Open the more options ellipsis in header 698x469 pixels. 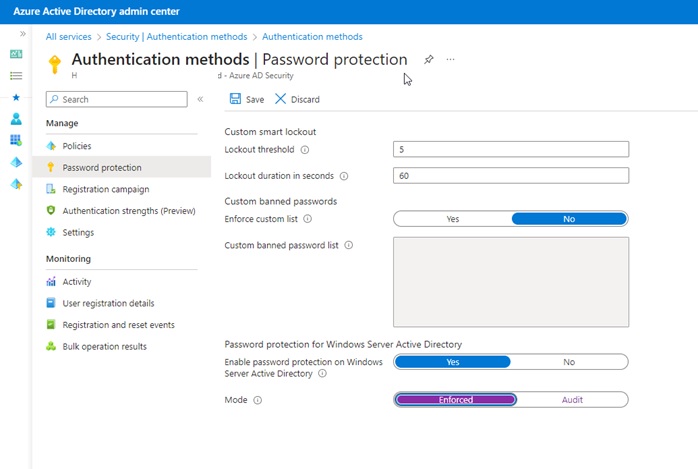pyautogui.click(x=450, y=60)
